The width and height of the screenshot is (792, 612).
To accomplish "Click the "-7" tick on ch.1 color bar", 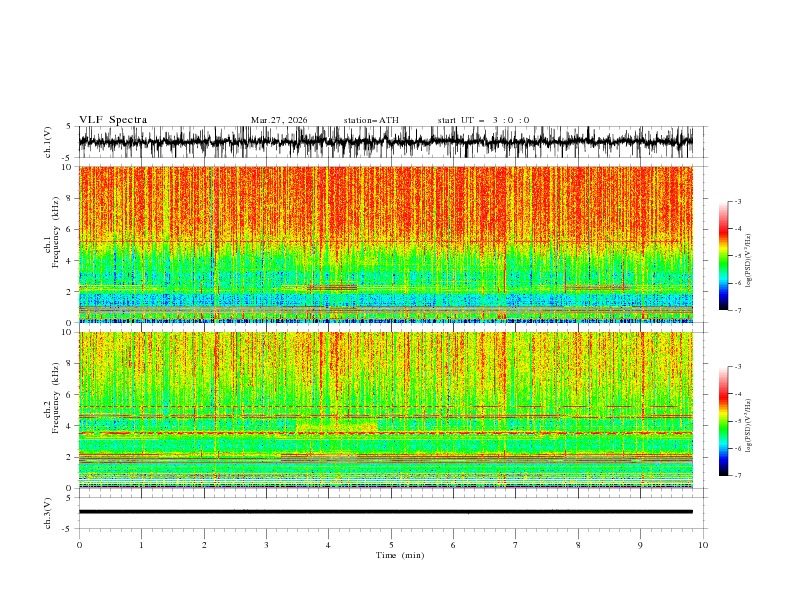I will 737,310.
